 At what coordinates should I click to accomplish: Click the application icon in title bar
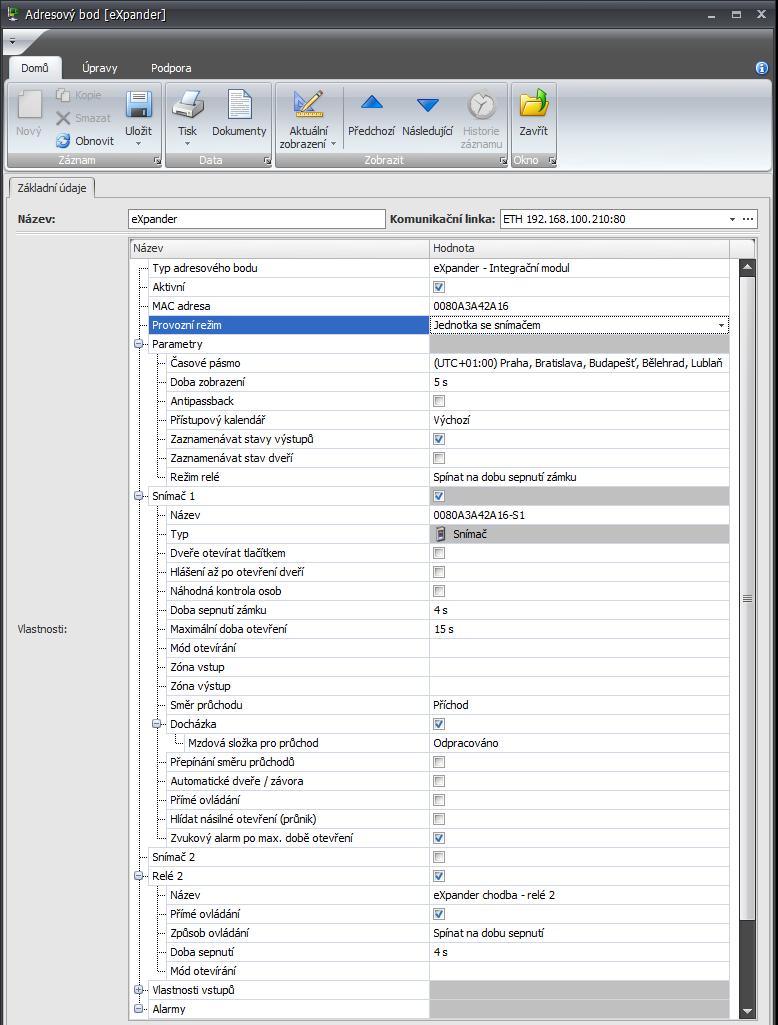[12, 13]
